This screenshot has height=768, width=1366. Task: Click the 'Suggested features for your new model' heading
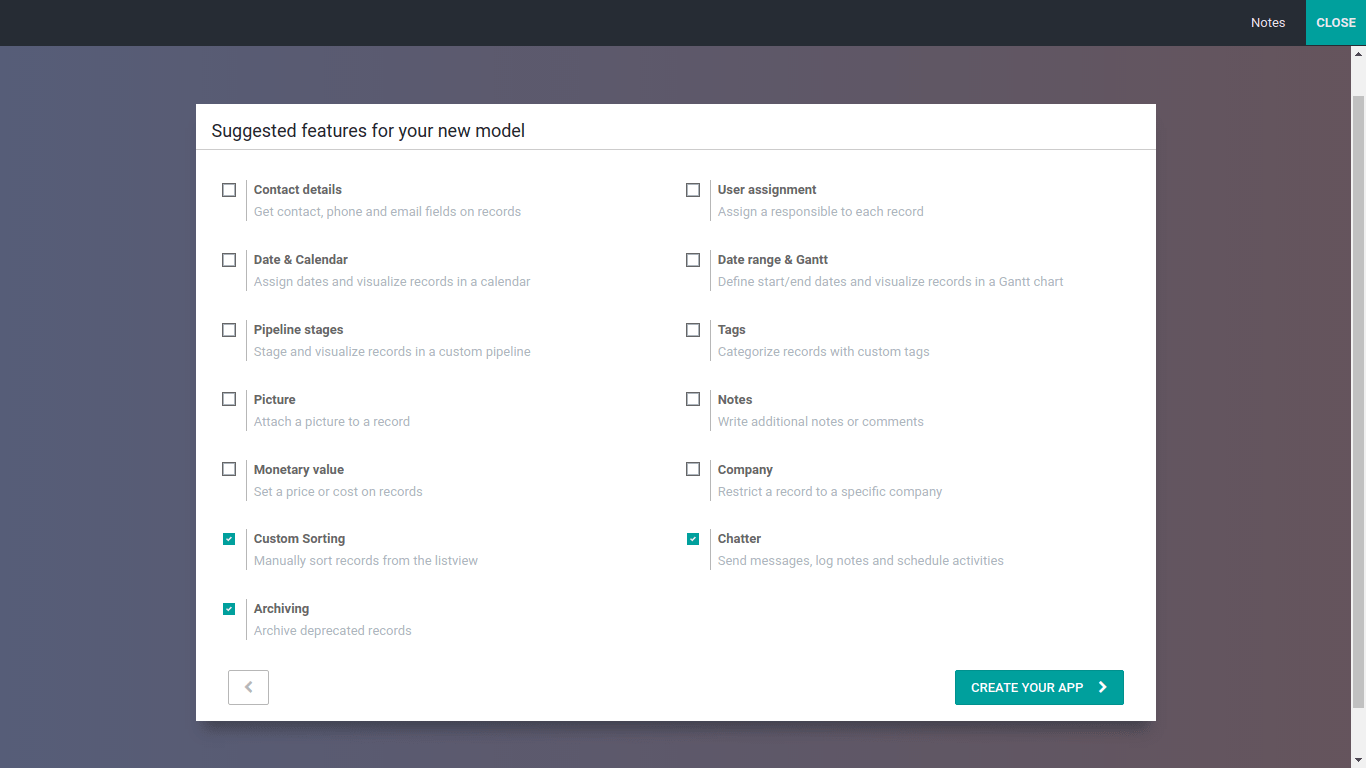pyautogui.click(x=368, y=131)
